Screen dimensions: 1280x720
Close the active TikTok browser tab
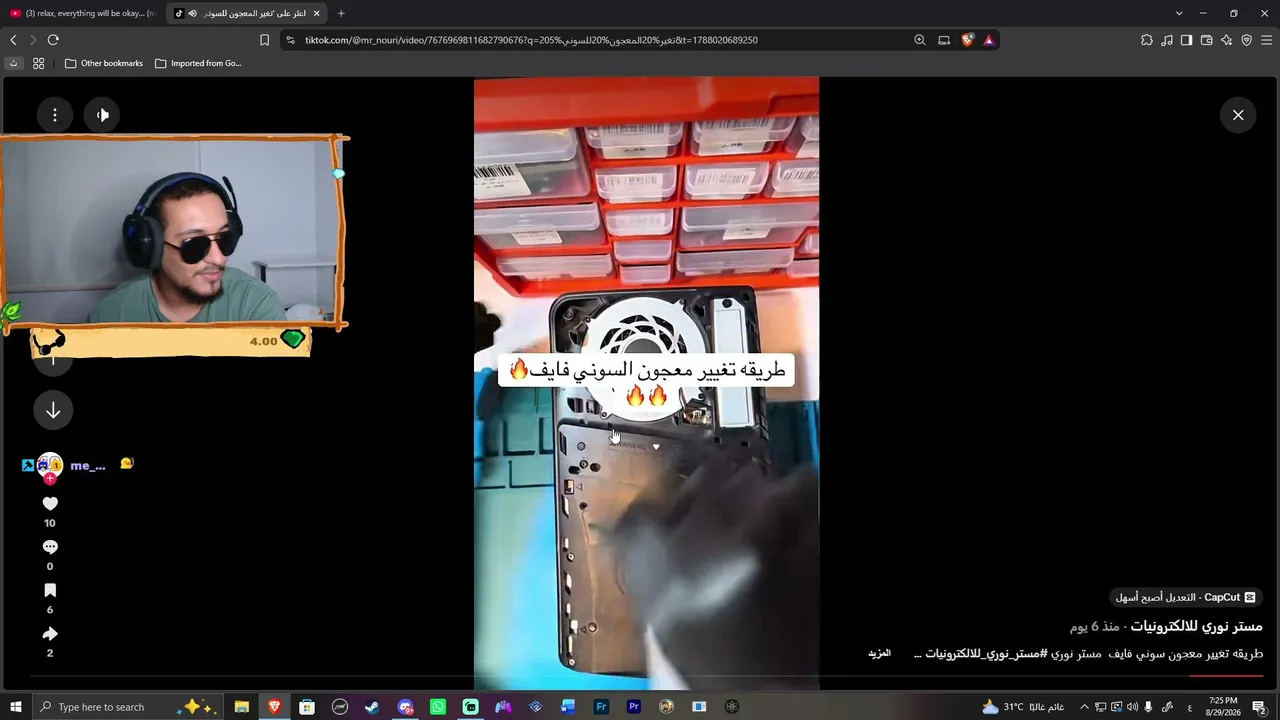(317, 13)
